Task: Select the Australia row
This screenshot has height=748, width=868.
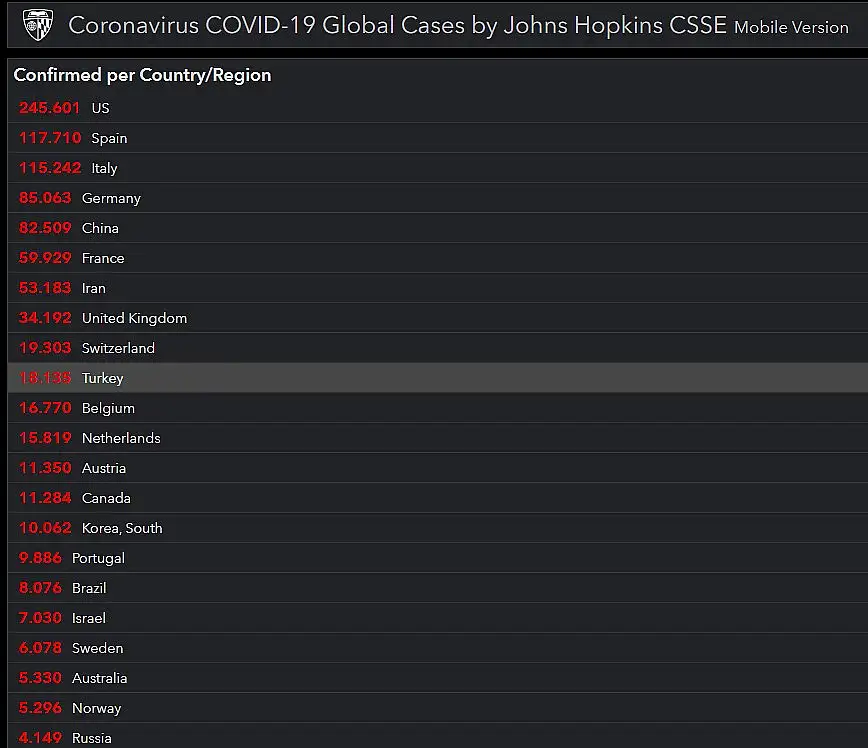Action: (x=438, y=678)
